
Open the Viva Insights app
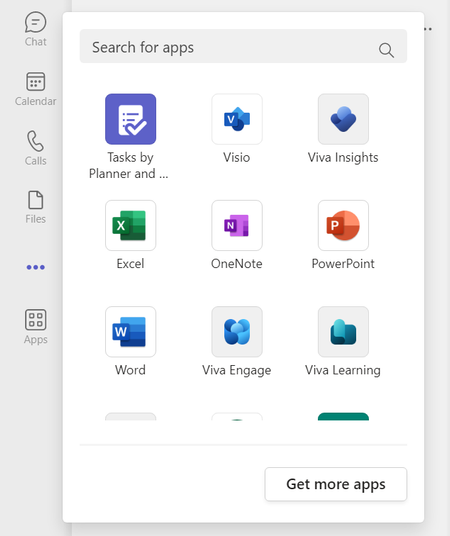[343, 119]
